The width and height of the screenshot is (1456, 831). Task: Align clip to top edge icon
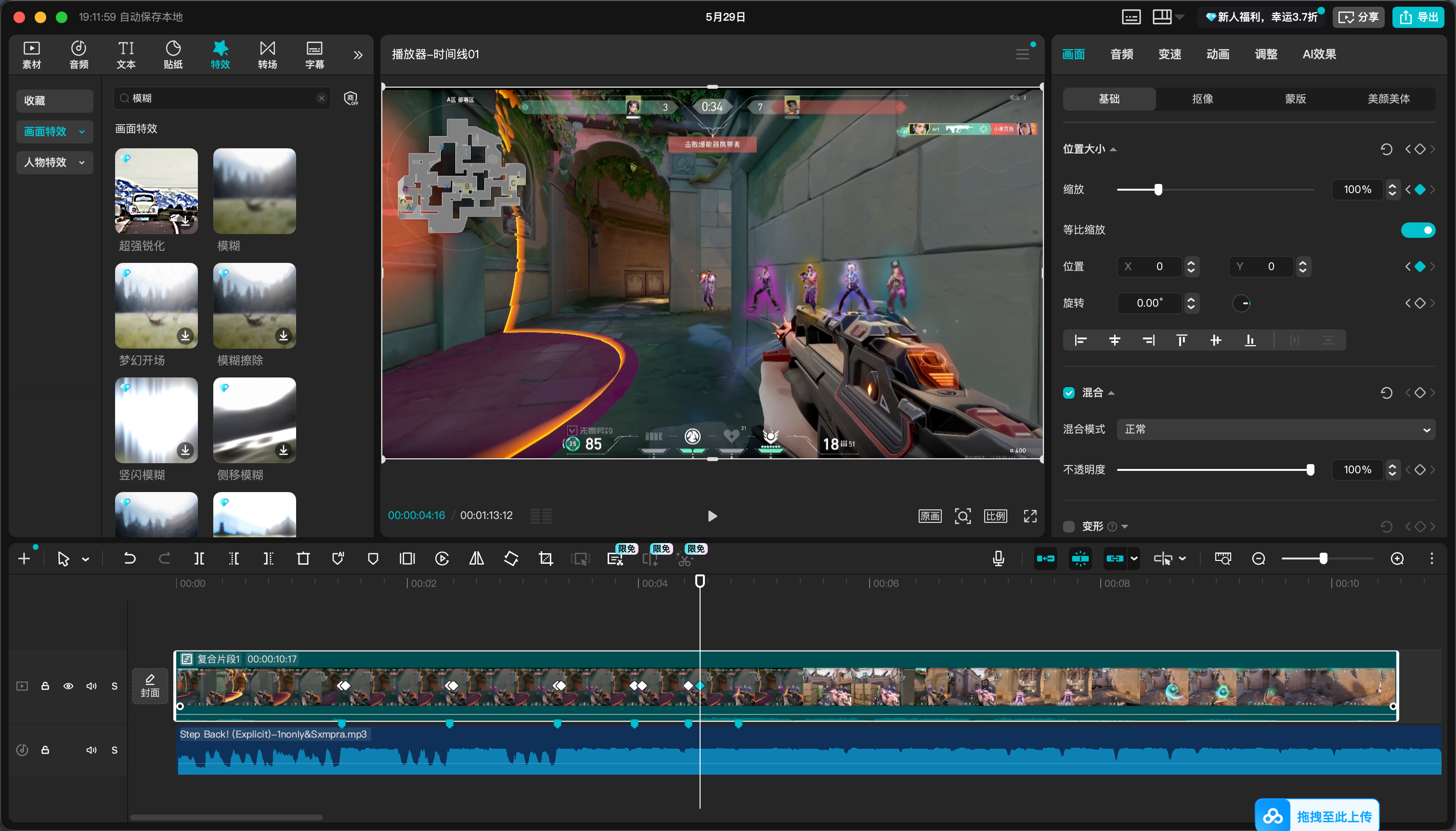click(x=1182, y=341)
